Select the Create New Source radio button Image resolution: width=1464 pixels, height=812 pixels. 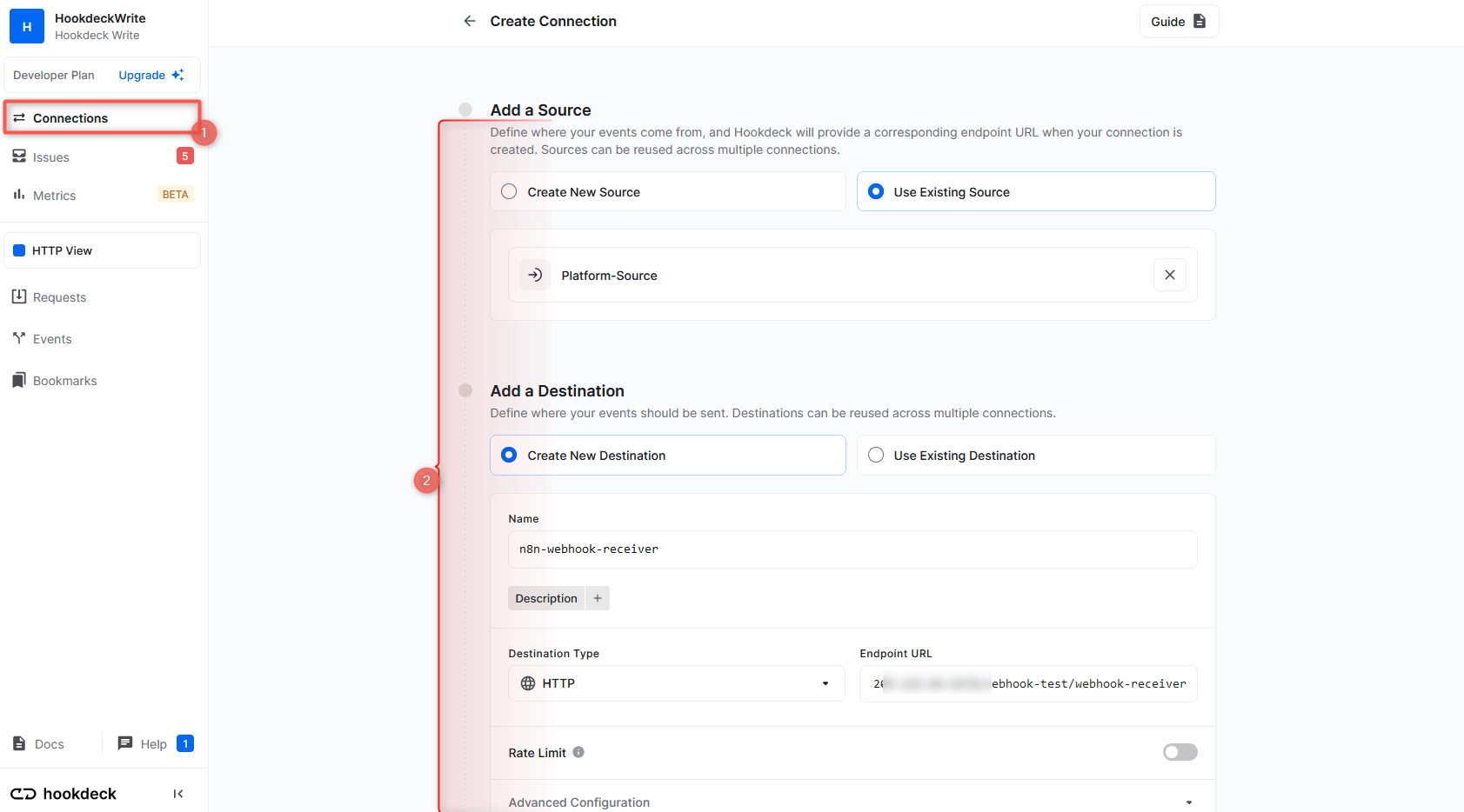[509, 191]
